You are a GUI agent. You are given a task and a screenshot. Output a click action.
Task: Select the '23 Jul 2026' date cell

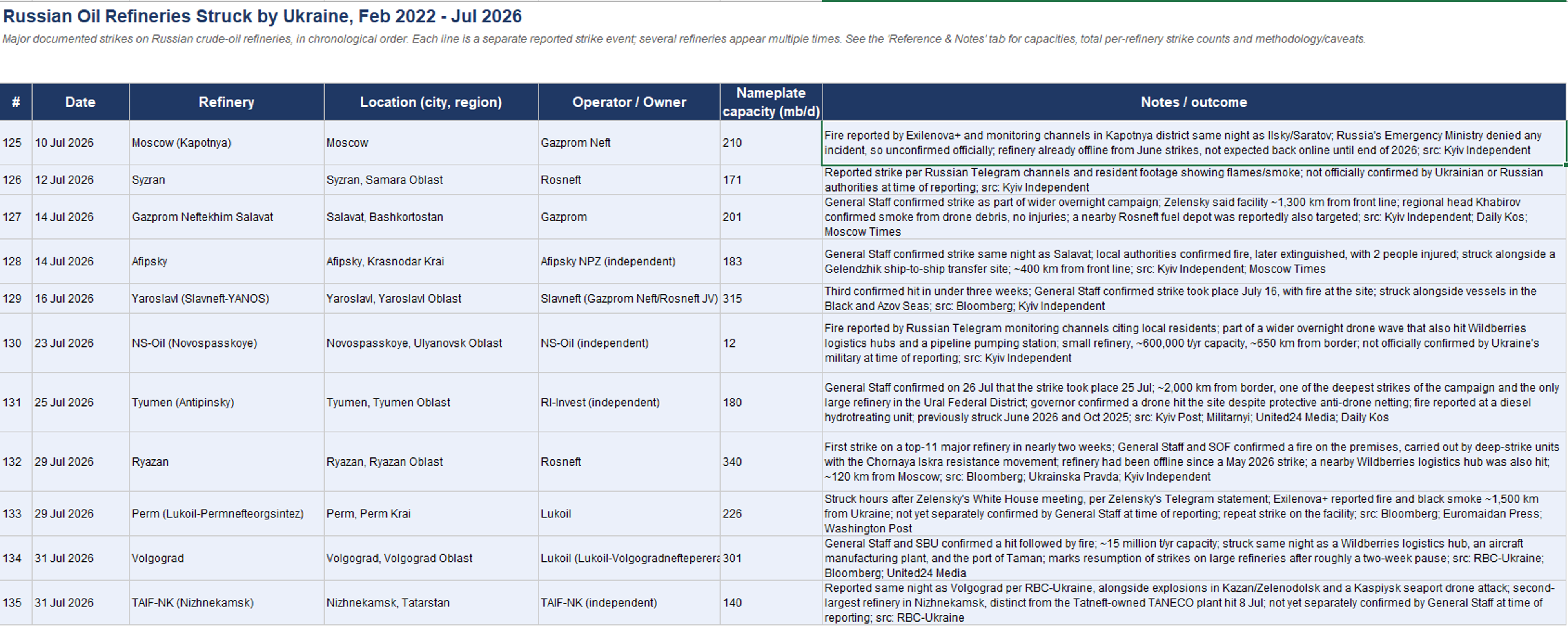pos(80,343)
